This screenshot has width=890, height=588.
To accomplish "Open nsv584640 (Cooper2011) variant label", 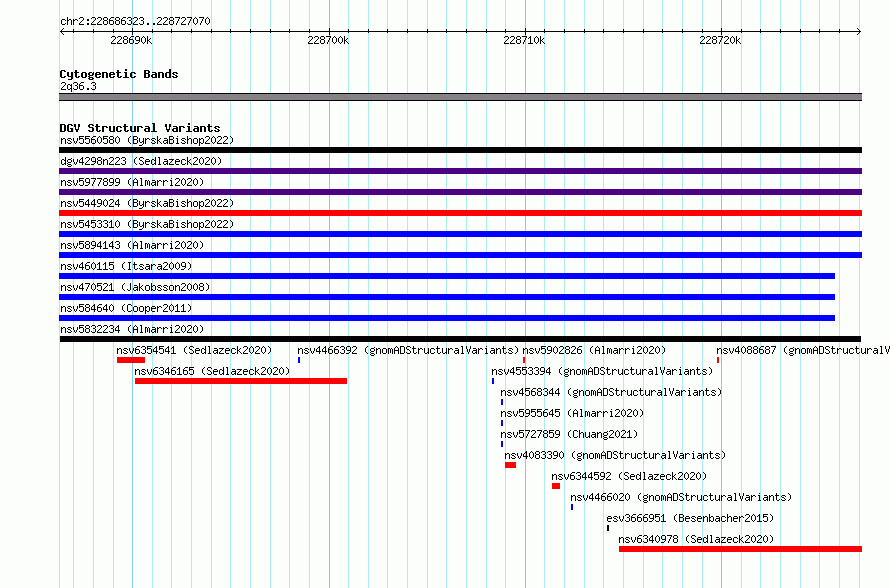I will point(126,308).
